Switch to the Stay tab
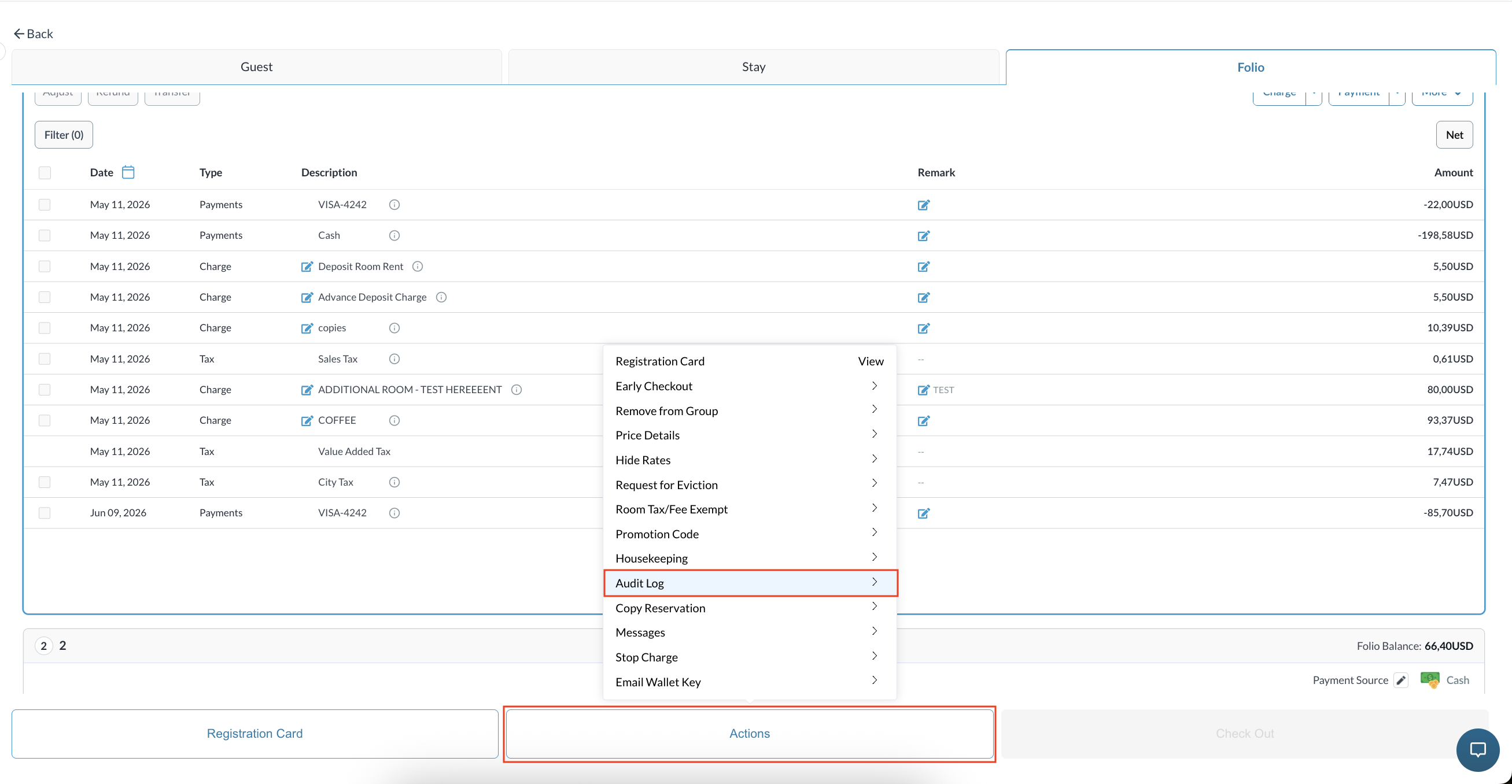Screen dimensions: 1512x784 click(x=754, y=67)
